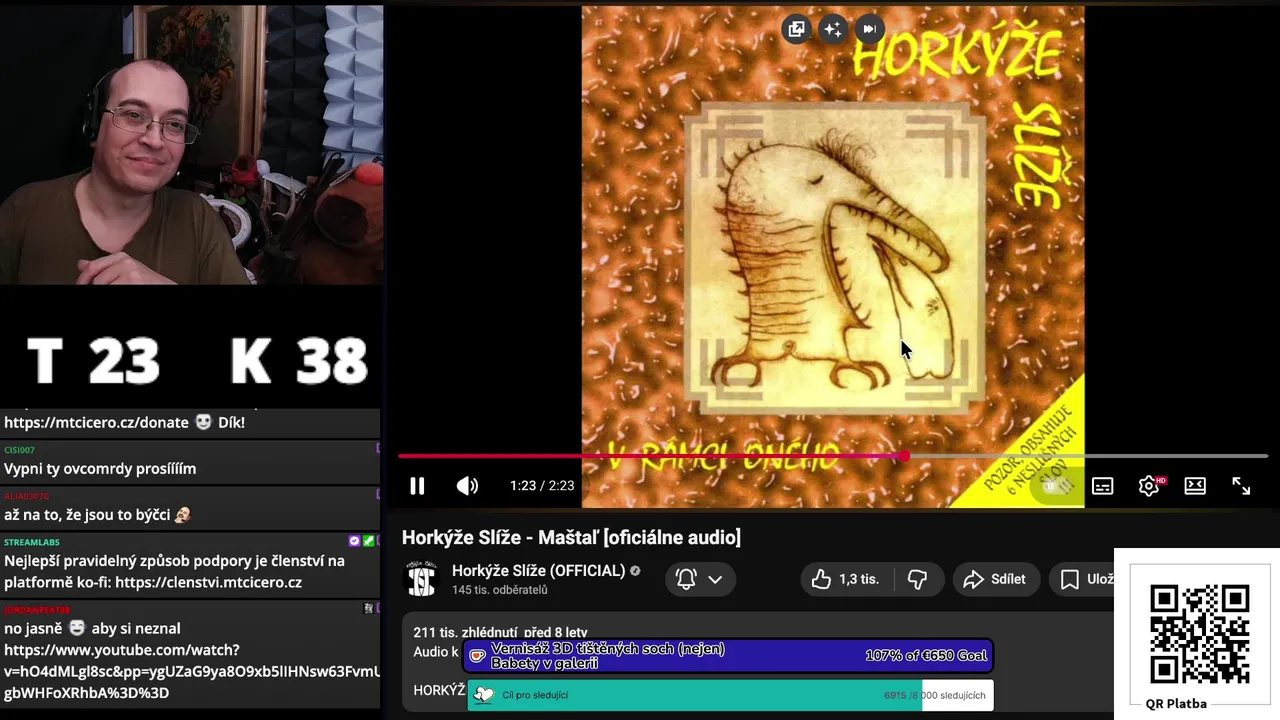Dislike the video with thumbs down
Screen dimensions: 1280x720
tap(917, 579)
